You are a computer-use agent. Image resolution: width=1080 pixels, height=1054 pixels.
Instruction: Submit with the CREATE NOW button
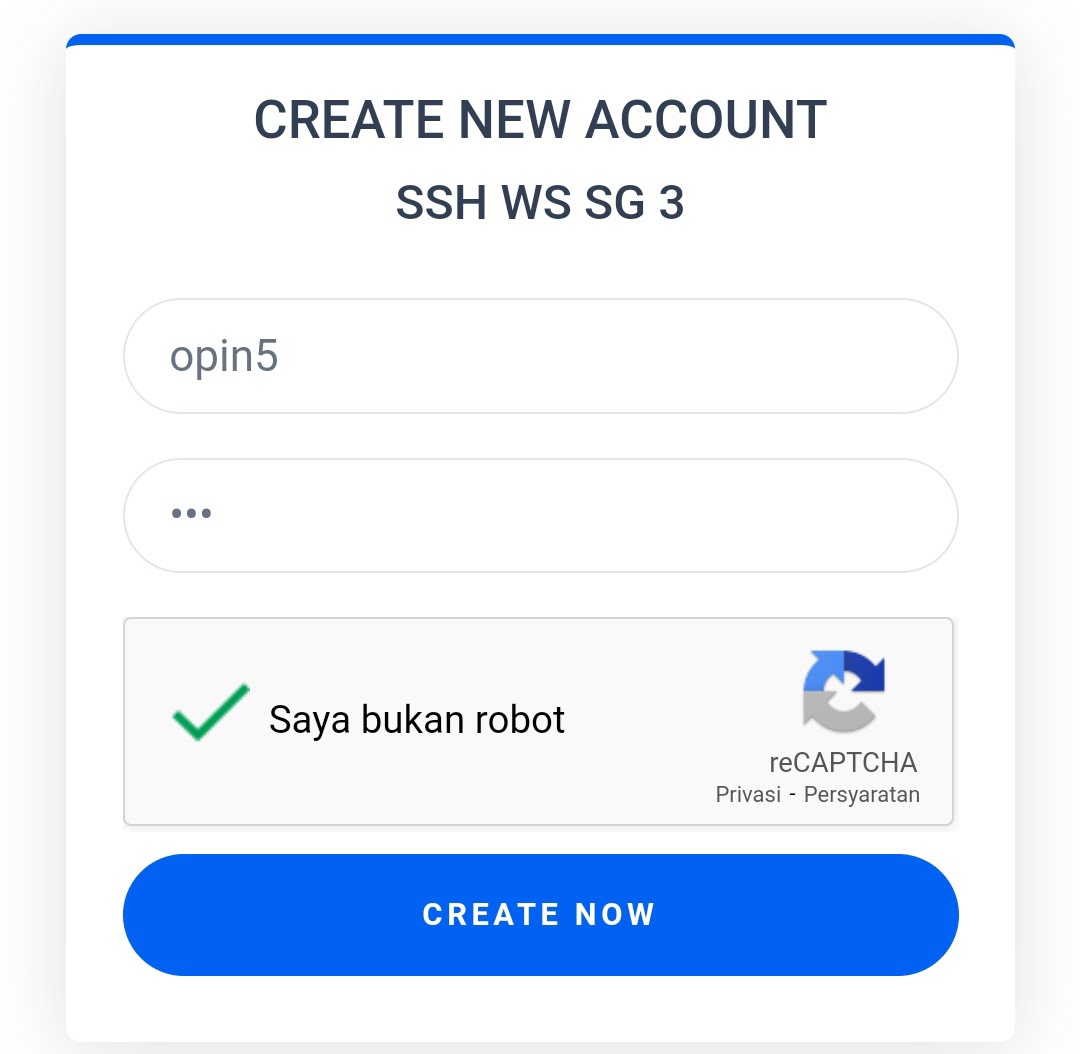coord(541,915)
